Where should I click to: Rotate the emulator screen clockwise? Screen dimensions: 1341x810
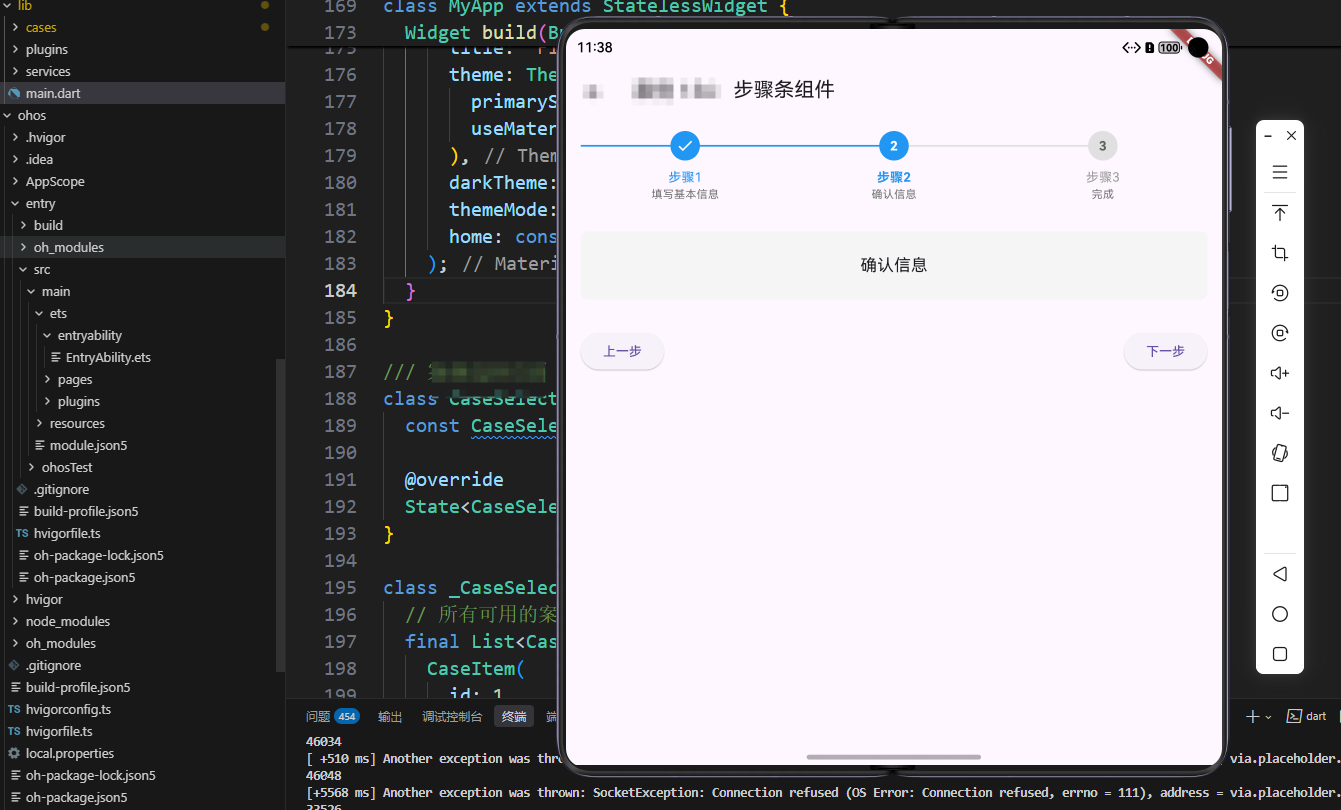tap(1279, 332)
